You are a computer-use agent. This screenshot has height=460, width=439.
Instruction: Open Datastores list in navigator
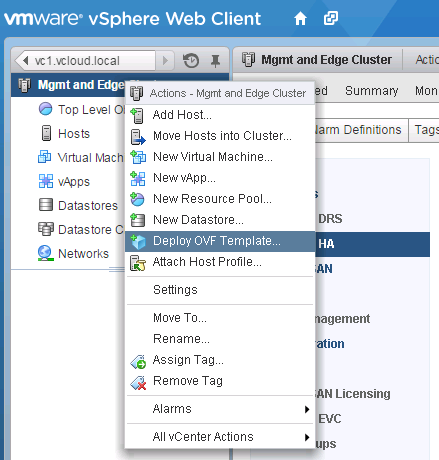pyautogui.click(x=88, y=206)
